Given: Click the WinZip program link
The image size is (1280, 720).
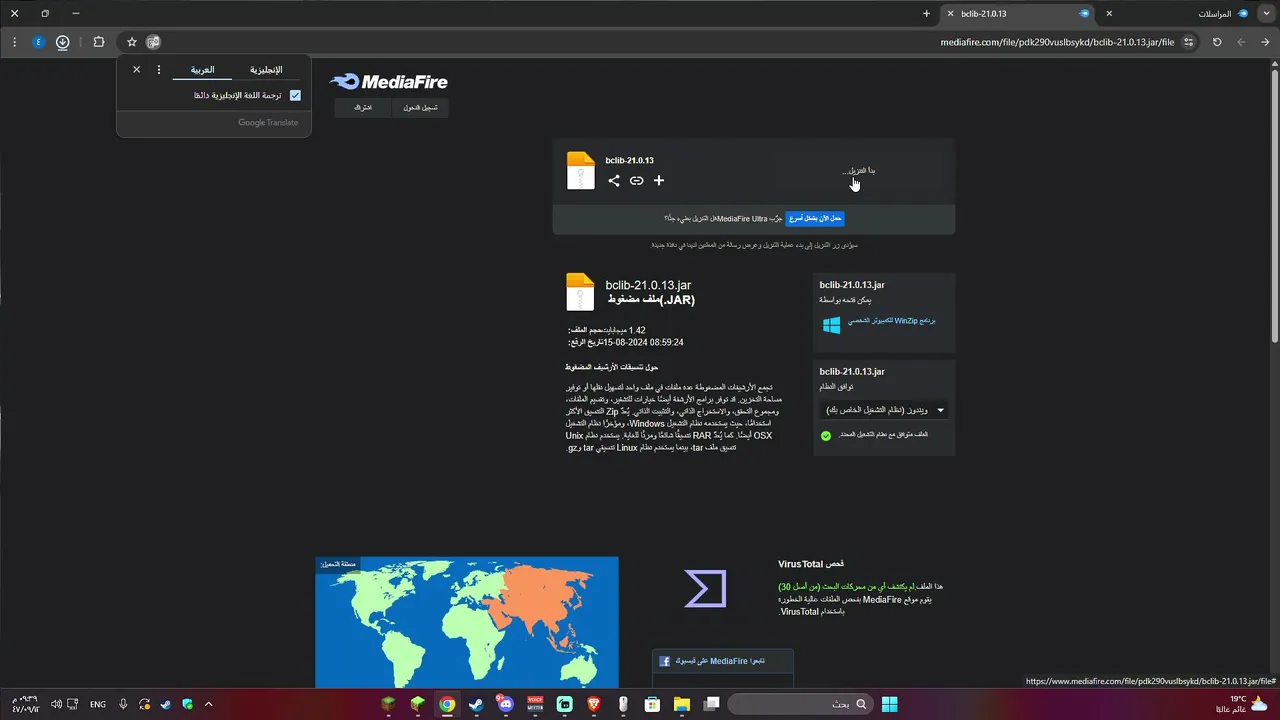Looking at the screenshot, I should coord(892,321).
